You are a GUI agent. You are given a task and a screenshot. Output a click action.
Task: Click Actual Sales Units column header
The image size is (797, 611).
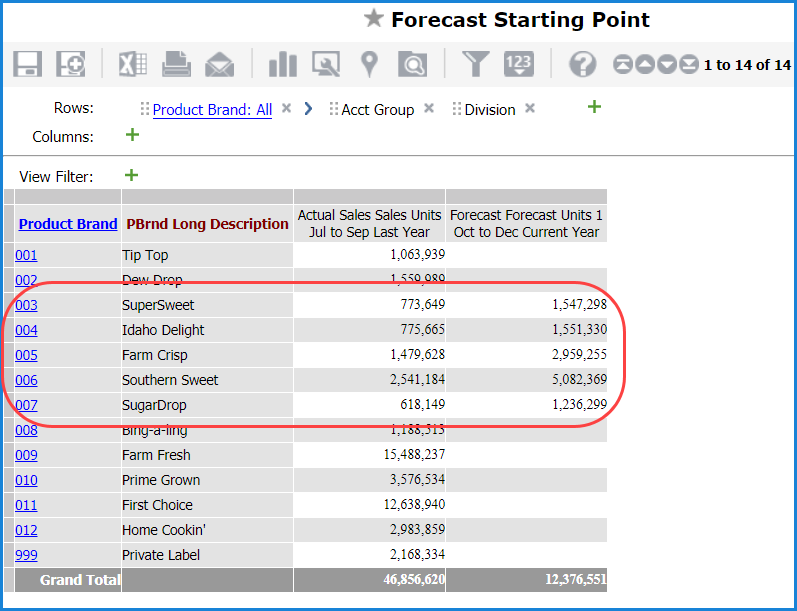click(370, 224)
